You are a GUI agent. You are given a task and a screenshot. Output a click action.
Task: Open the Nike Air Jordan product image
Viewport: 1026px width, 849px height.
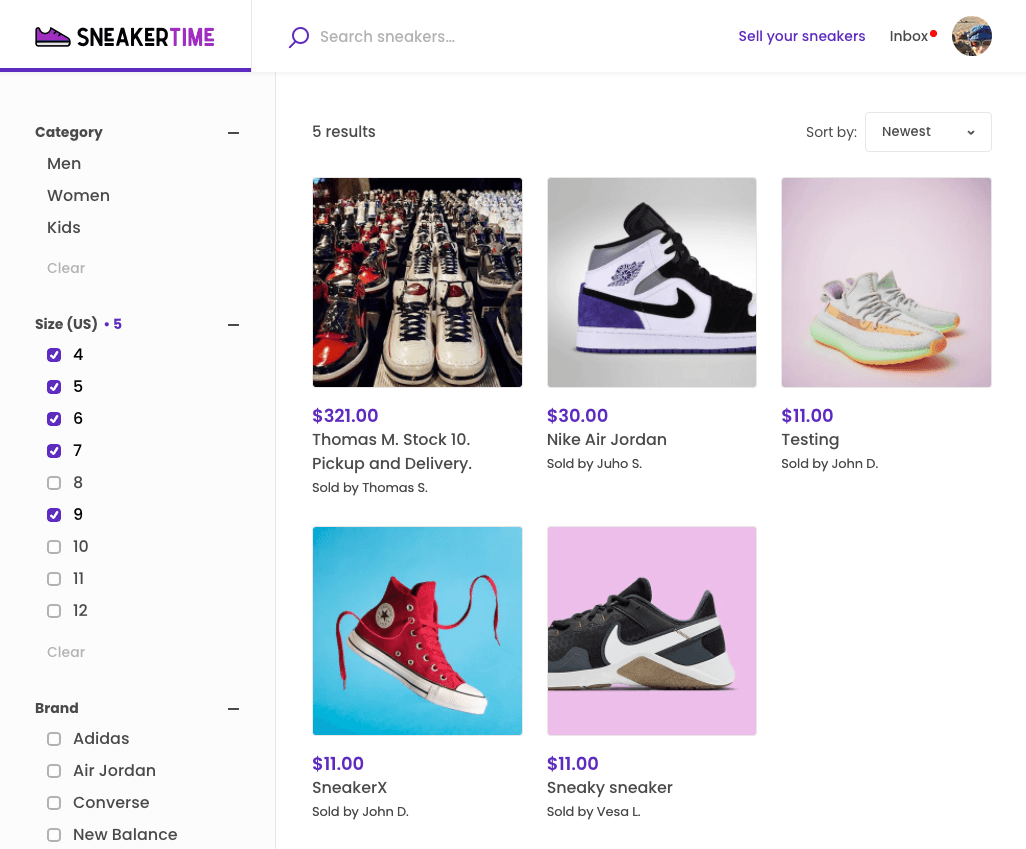[x=651, y=282]
